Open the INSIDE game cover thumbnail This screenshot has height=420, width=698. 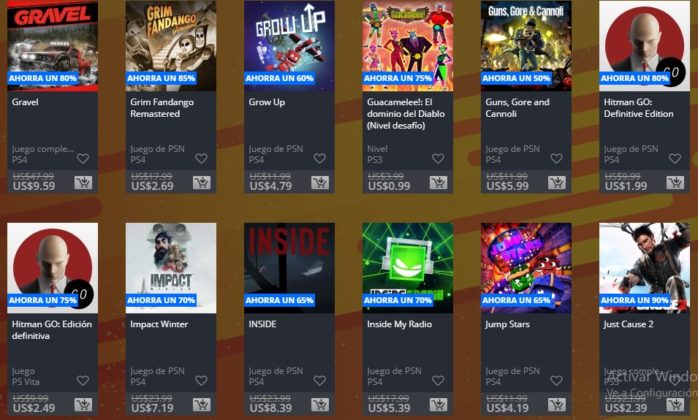(289, 268)
